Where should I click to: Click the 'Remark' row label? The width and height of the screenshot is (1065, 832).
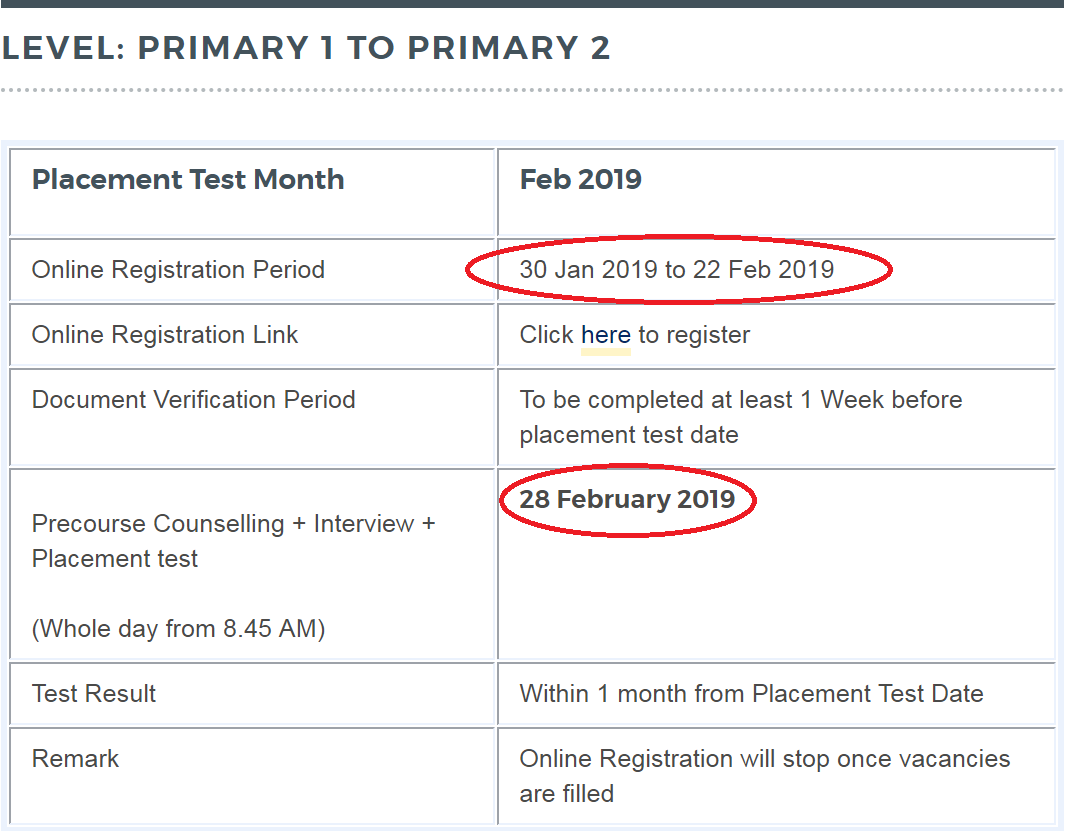point(75,759)
